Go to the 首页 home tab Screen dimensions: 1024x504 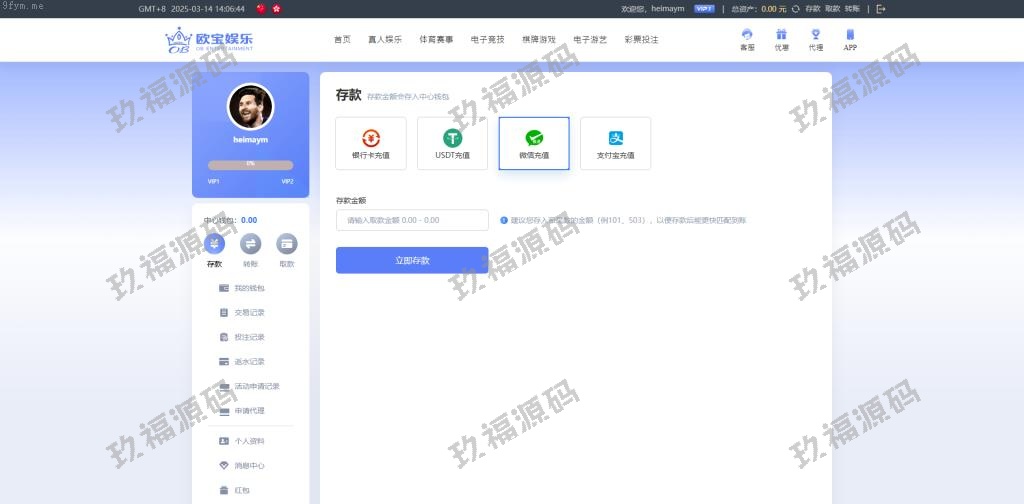pos(342,40)
